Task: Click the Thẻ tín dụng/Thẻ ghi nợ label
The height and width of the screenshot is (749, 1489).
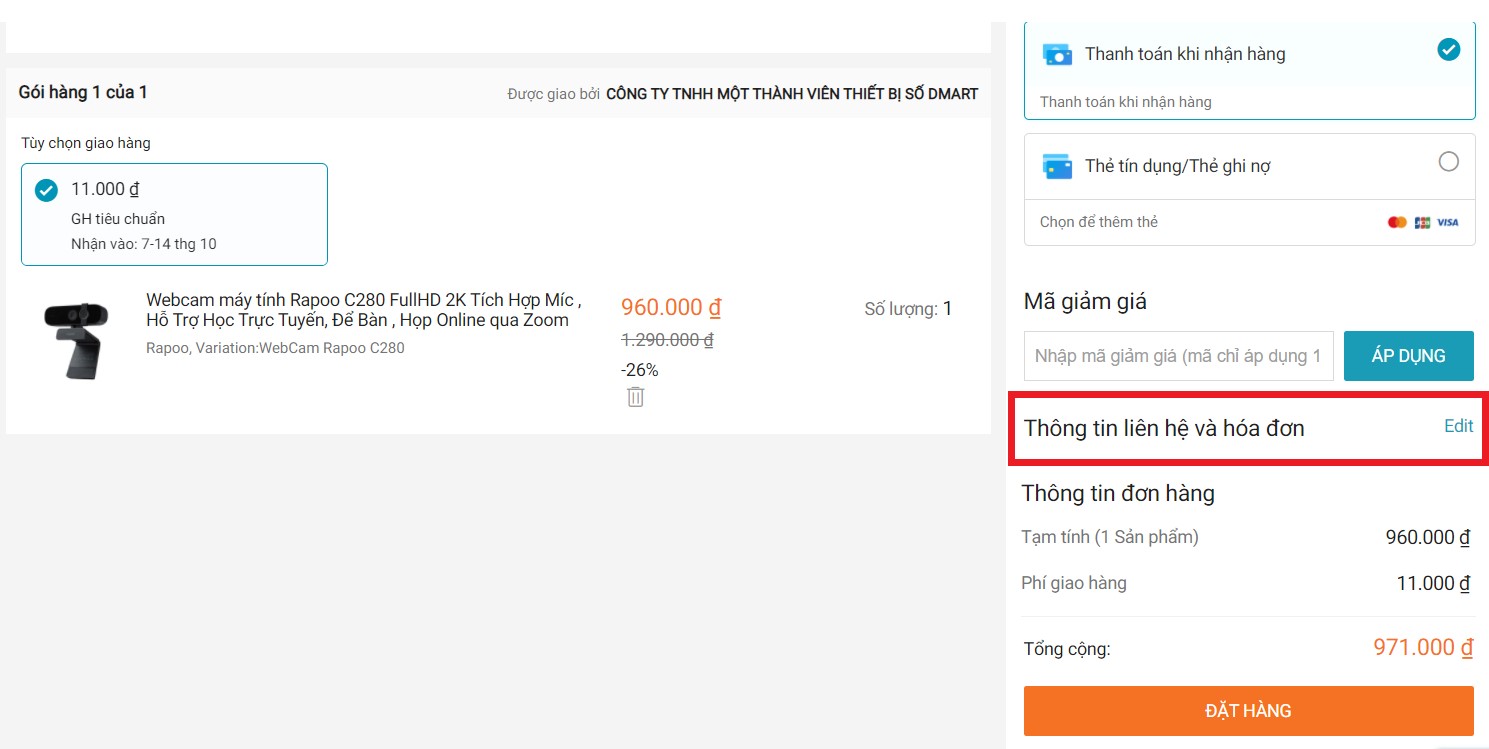Action: [1177, 166]
